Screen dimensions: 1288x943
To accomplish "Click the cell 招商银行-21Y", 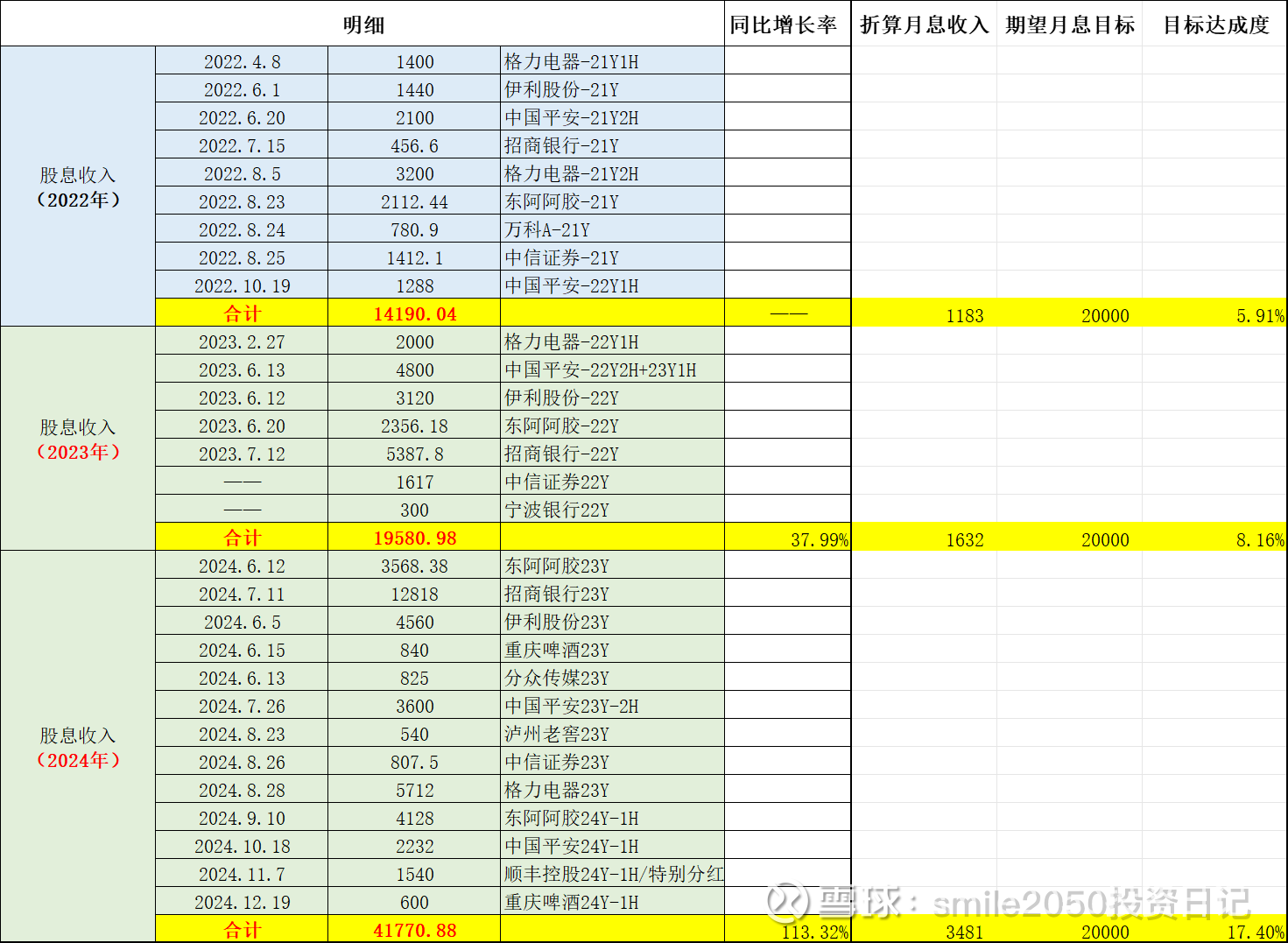I will pos(612,145).
